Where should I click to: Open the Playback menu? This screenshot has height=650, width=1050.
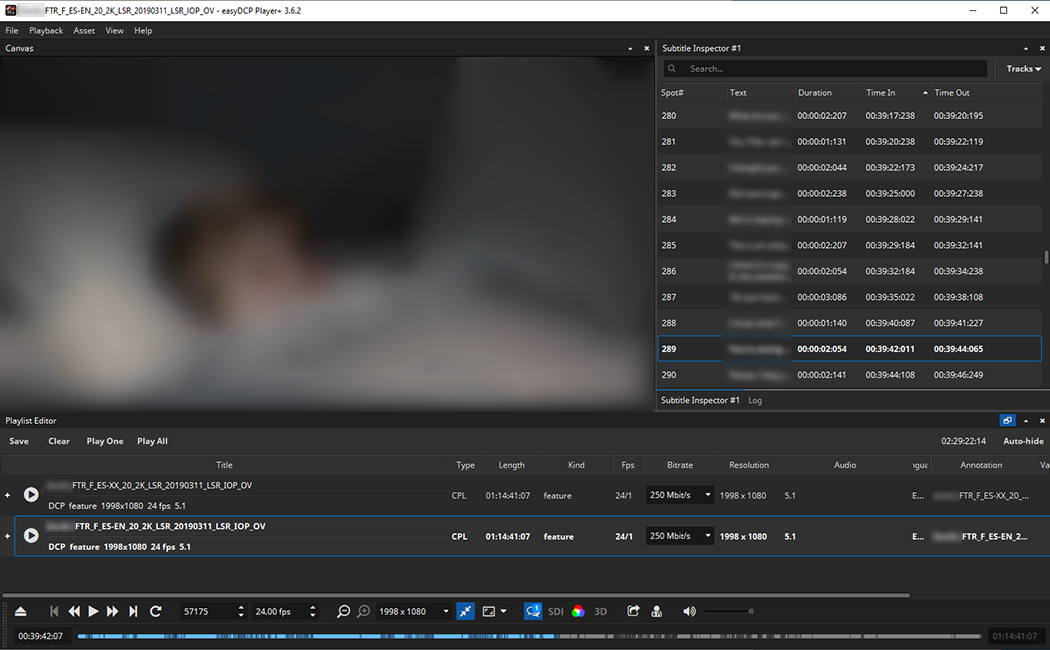coord(46,31)
